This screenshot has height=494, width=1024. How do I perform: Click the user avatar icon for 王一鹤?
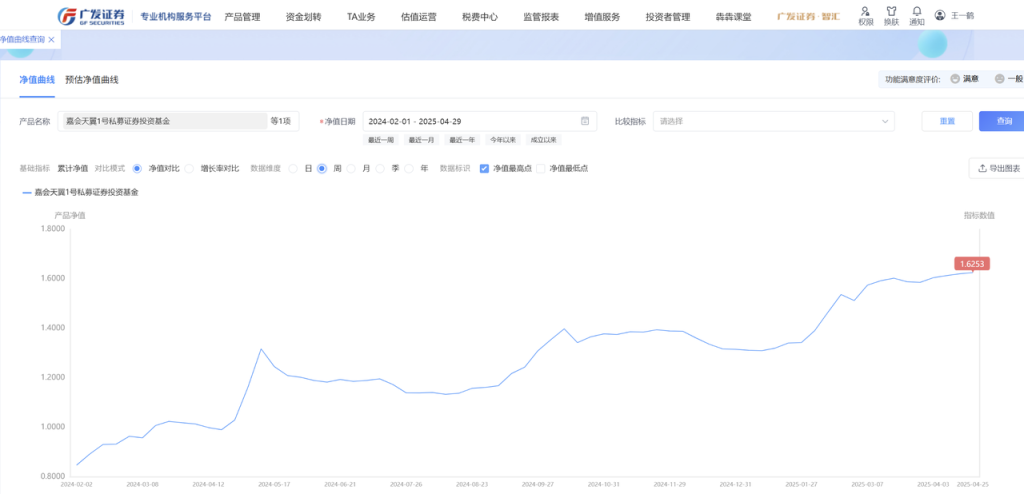[x=940, y=16]
